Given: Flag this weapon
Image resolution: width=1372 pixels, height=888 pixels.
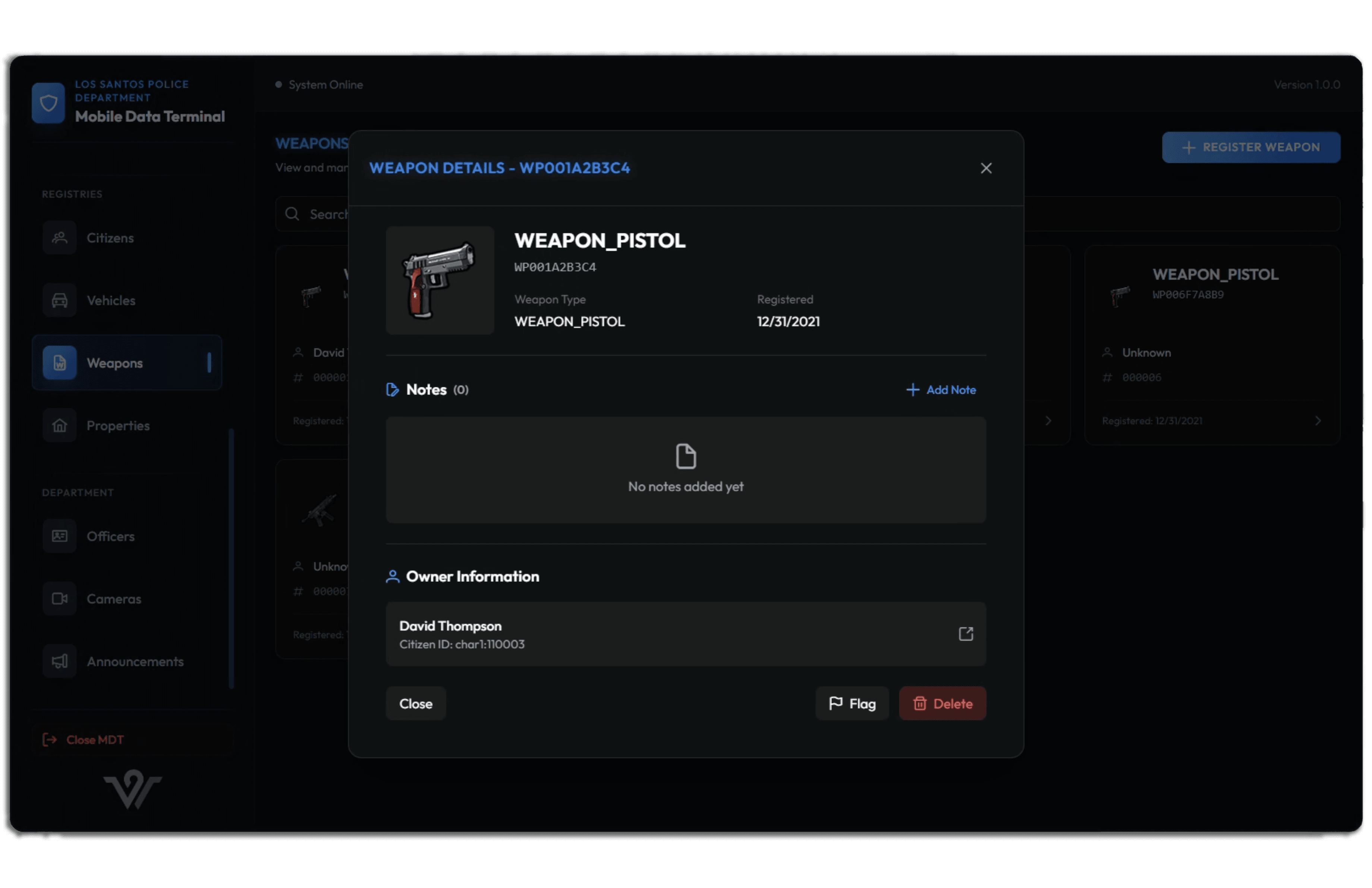Looking at the screenshot, I should (x=852, y=703).
